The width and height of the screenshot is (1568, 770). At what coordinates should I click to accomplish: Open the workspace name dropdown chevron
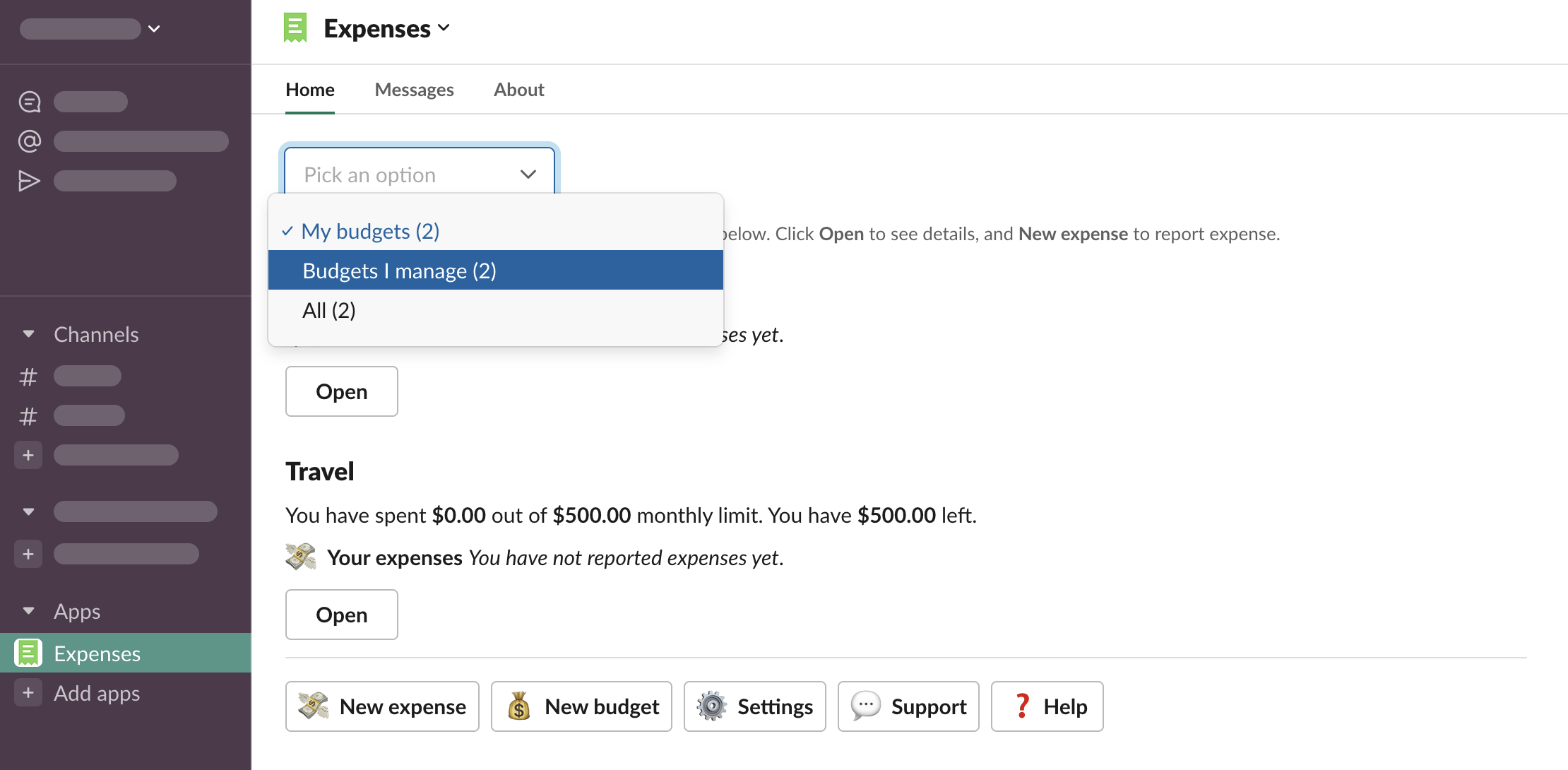[154, 29]
